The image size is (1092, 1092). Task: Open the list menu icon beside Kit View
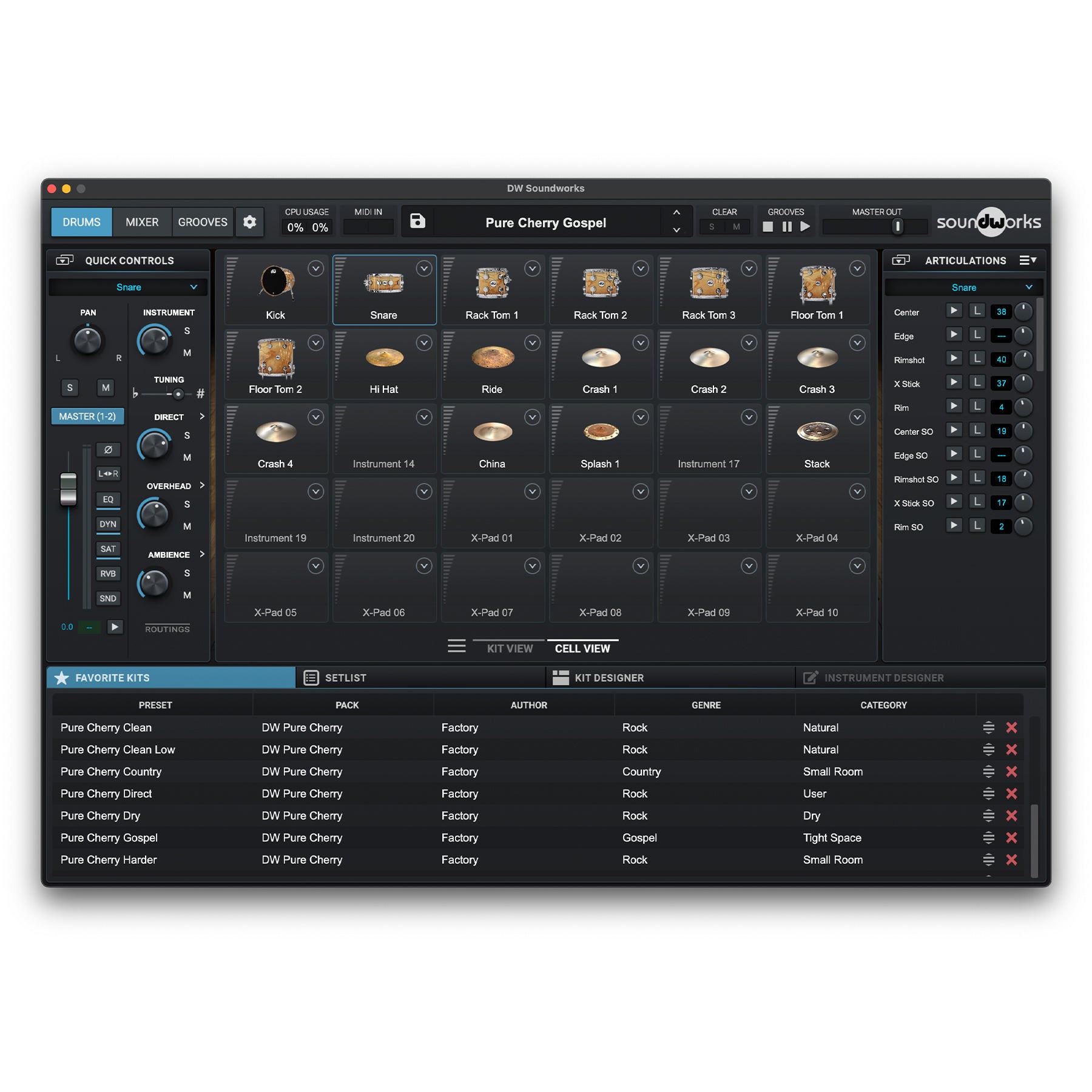[x=456, y=647]
